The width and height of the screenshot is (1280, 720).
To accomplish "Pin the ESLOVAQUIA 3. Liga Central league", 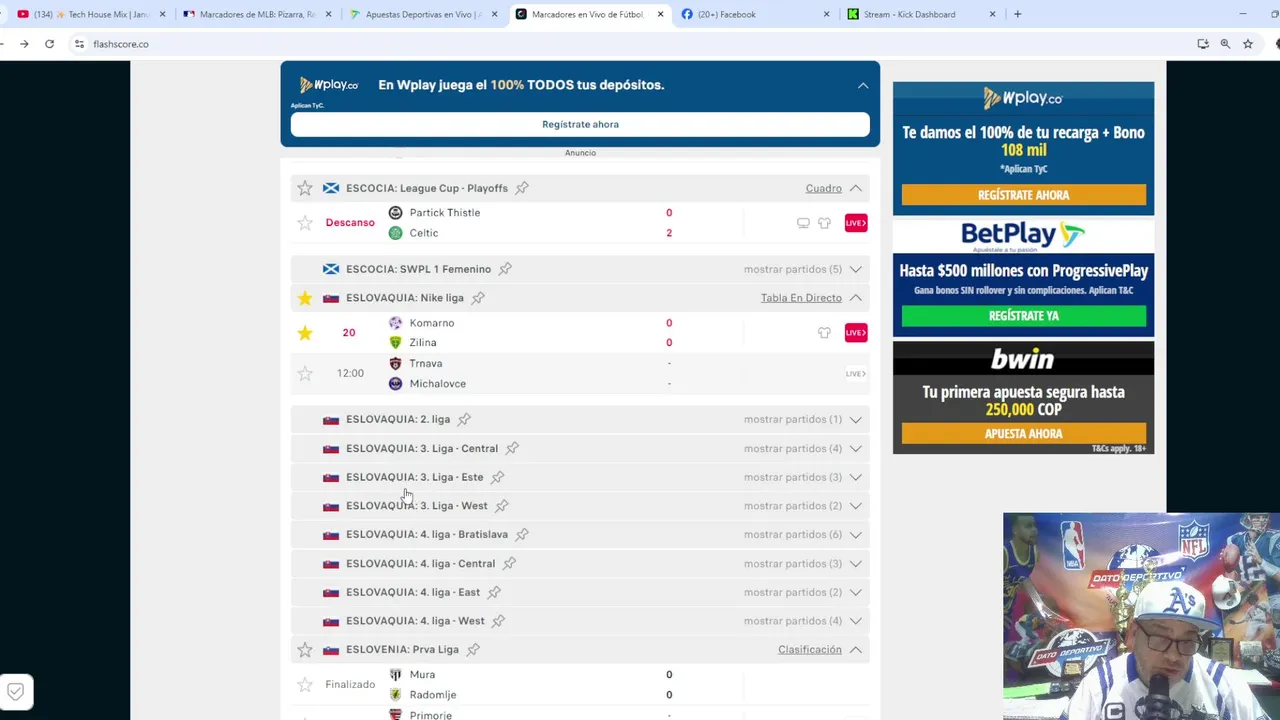I will pos(512,448).
